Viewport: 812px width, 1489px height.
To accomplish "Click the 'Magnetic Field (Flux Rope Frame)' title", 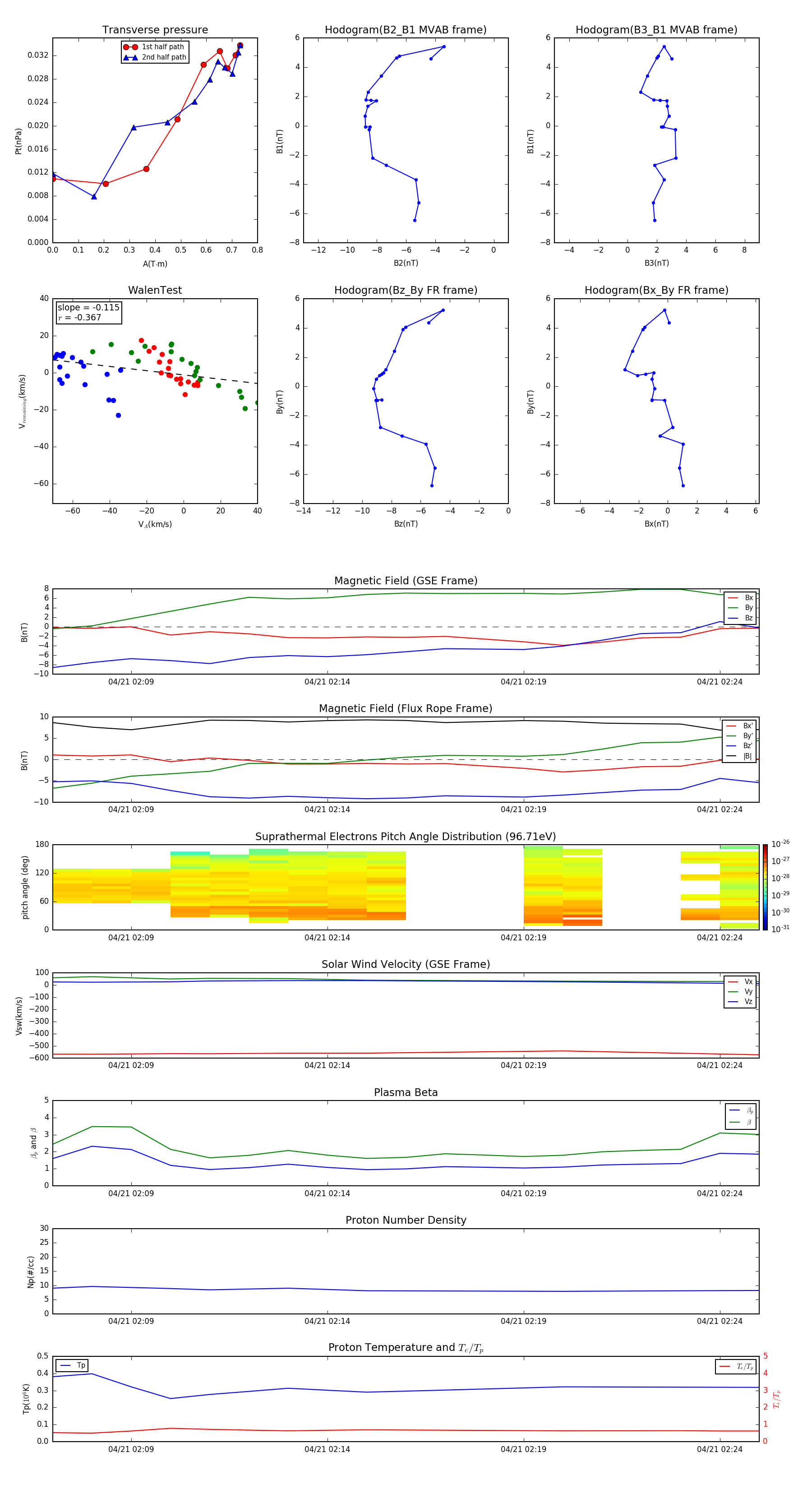I will (x=406, y=709).
